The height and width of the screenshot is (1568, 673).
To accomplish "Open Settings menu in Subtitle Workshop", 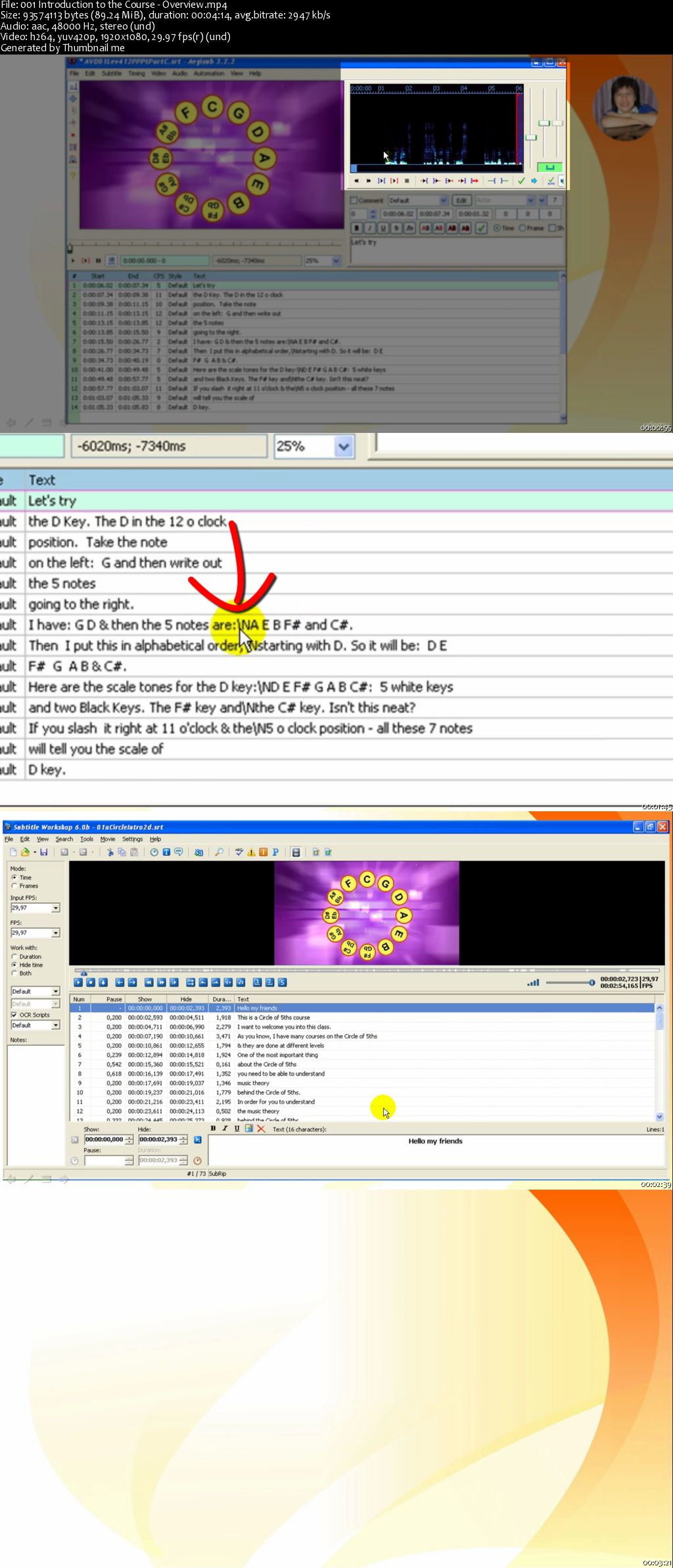I will [x=132, y=839].
